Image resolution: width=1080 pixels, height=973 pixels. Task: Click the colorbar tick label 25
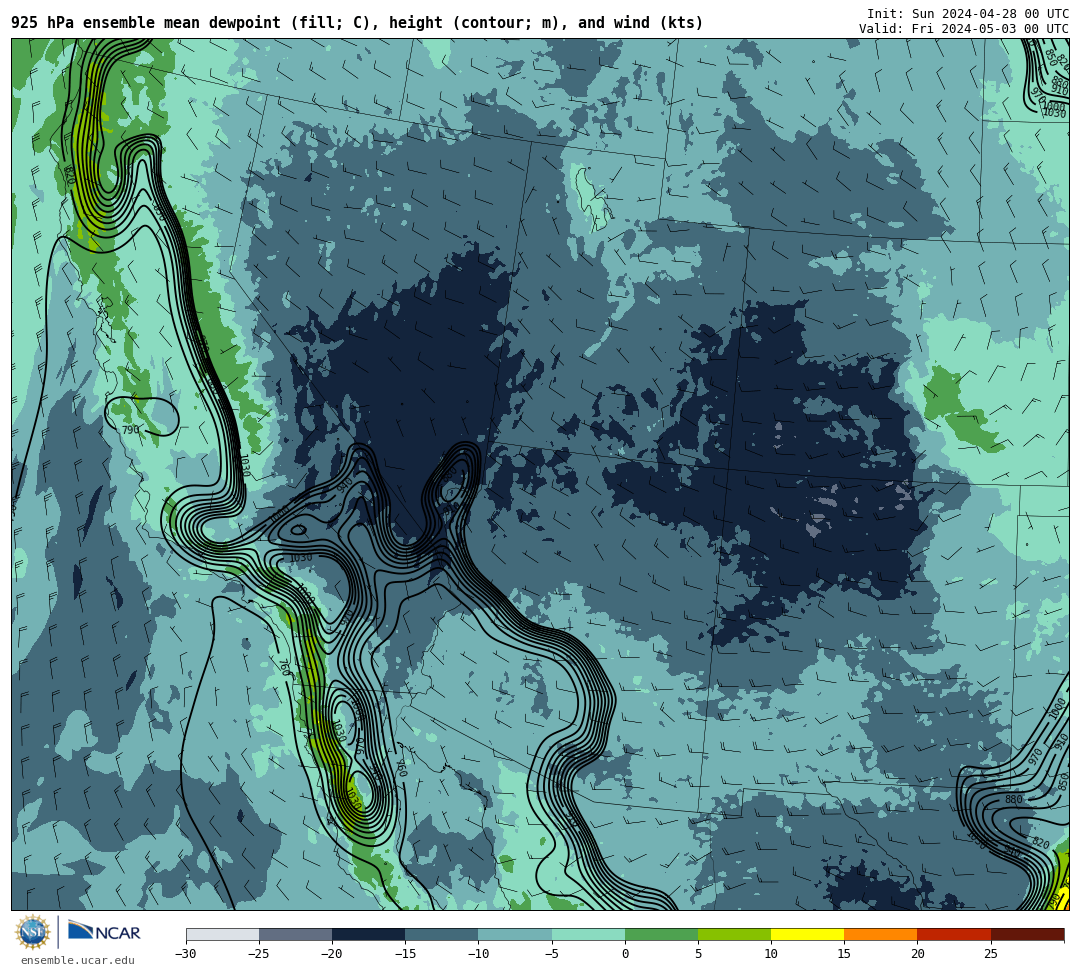tap(990, 954)
